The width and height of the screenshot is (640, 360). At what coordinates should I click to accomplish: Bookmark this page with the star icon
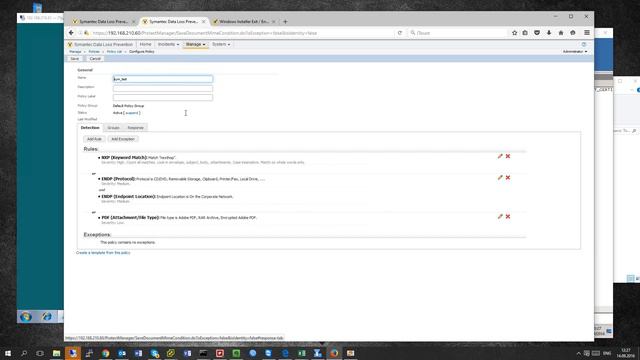click(514, 33)
